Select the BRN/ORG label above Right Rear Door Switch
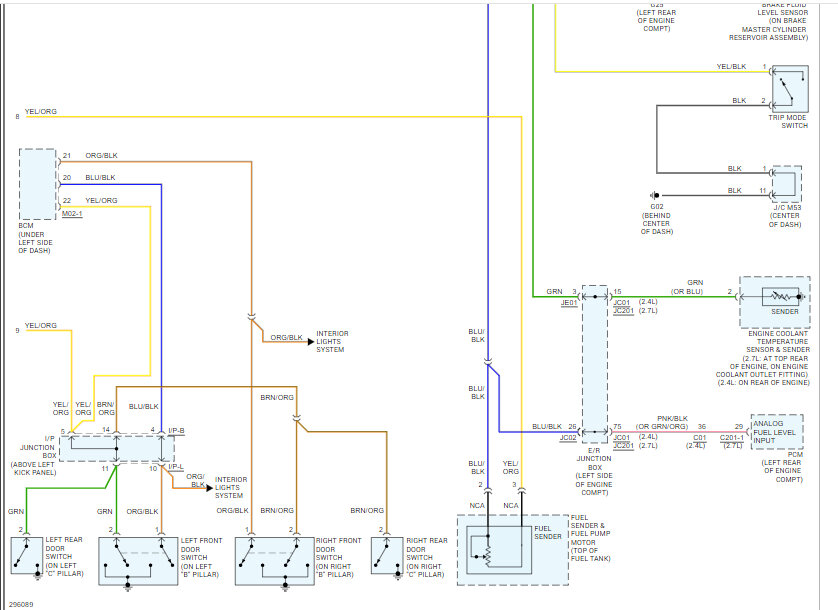Image resolution: width=838 pixels, height=610 pixels. (x=367, y=511)
